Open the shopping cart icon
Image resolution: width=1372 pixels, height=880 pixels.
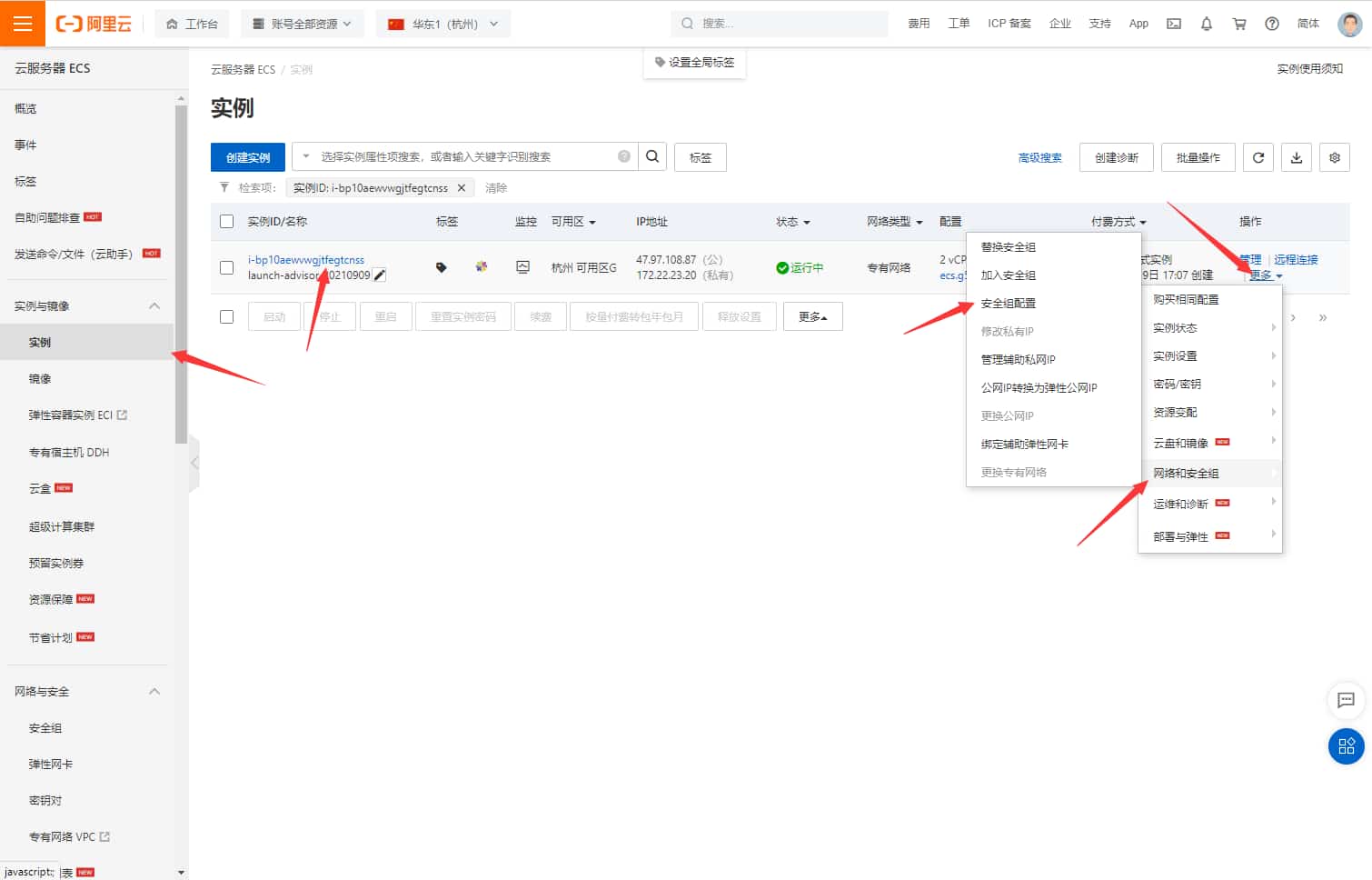(1239, 23)
